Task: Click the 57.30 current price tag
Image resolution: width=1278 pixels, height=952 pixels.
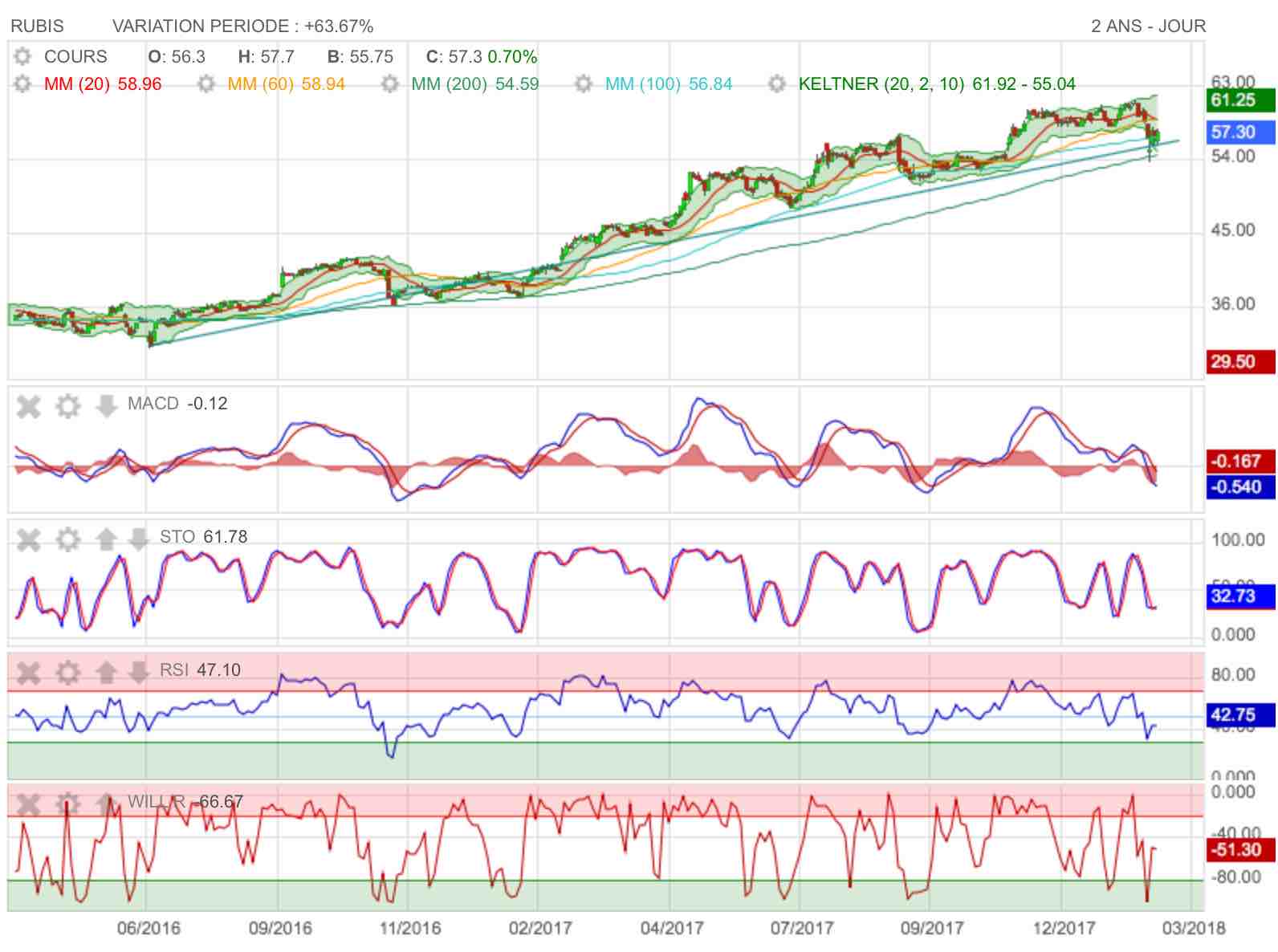Action: pyautogui.click(x=1239, y=132)
